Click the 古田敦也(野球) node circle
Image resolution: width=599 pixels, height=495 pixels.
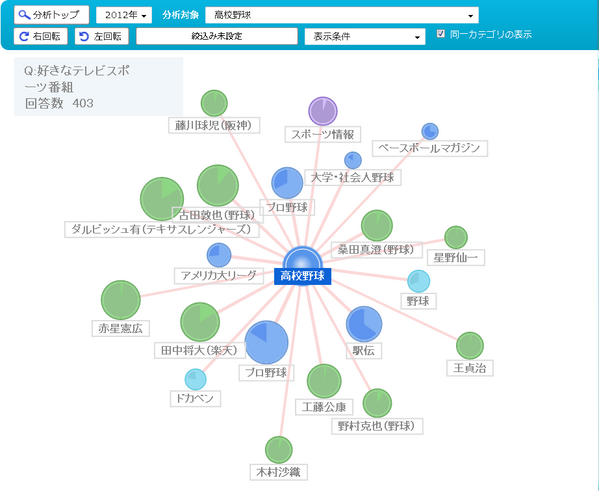pyautogui.click(x=218, y=186)
